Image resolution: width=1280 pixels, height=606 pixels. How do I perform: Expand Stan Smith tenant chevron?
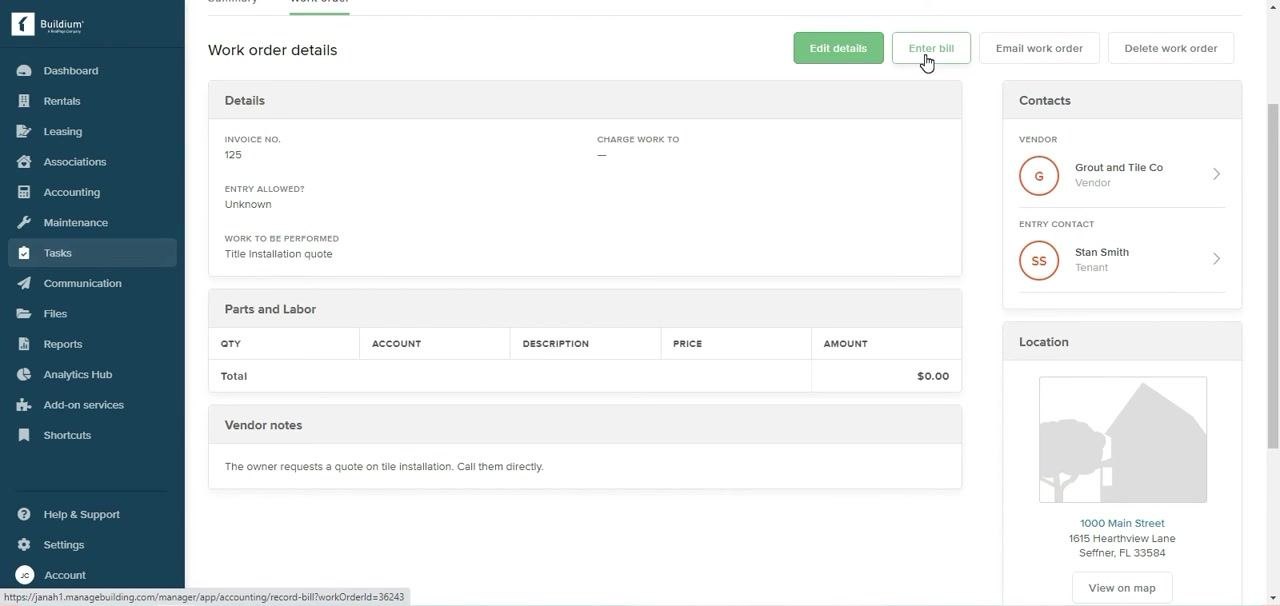(1216, 259)
